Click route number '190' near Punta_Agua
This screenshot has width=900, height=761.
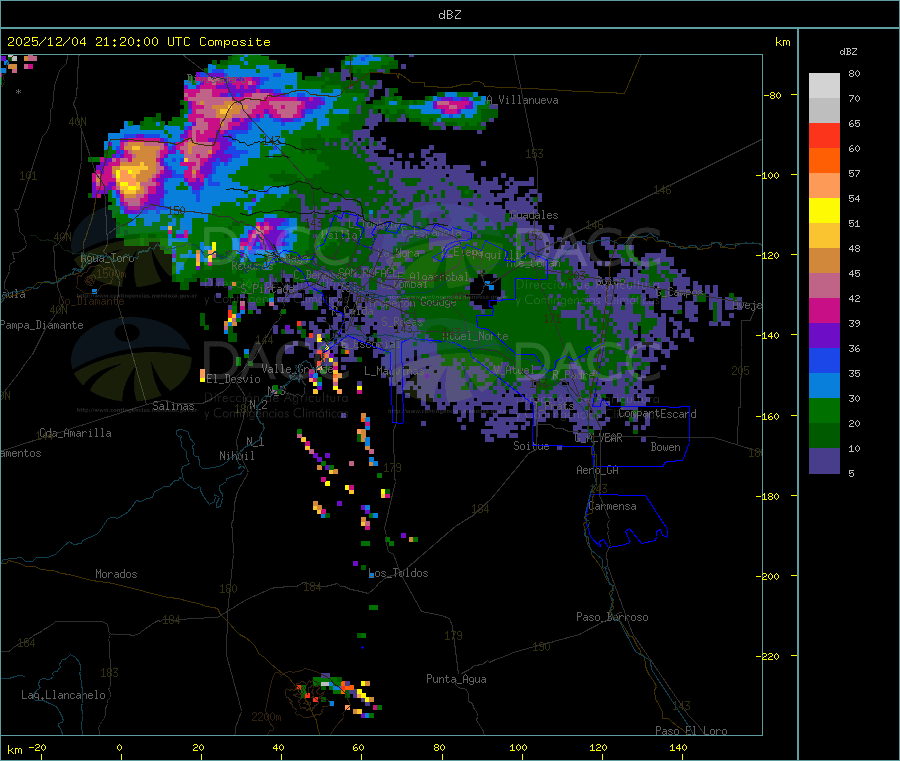[x=541, y=647]
